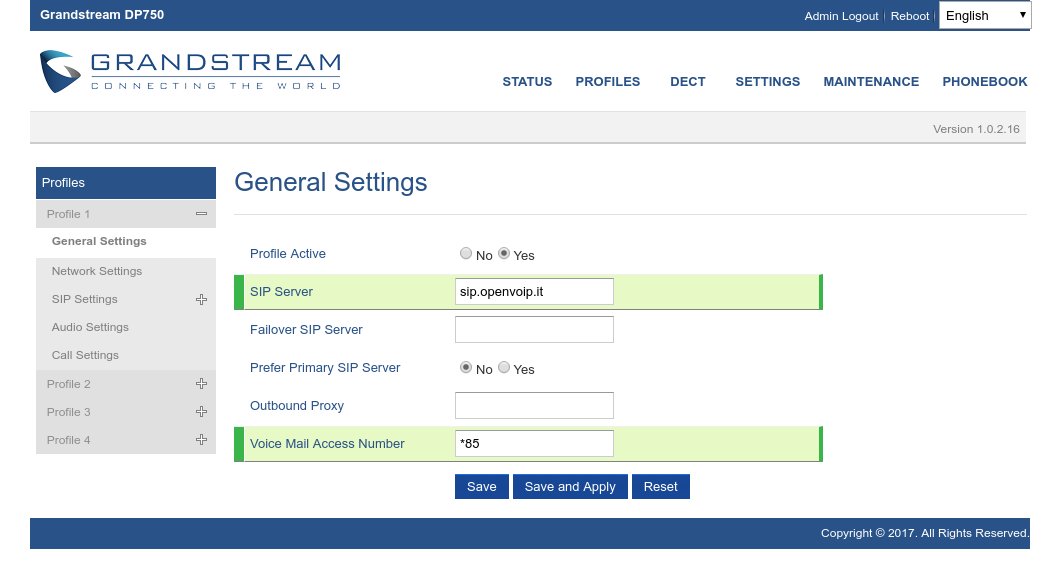Click the Version 1.0.2.16 text
This screenshot has width=1054, height=566.
[976, 129]
